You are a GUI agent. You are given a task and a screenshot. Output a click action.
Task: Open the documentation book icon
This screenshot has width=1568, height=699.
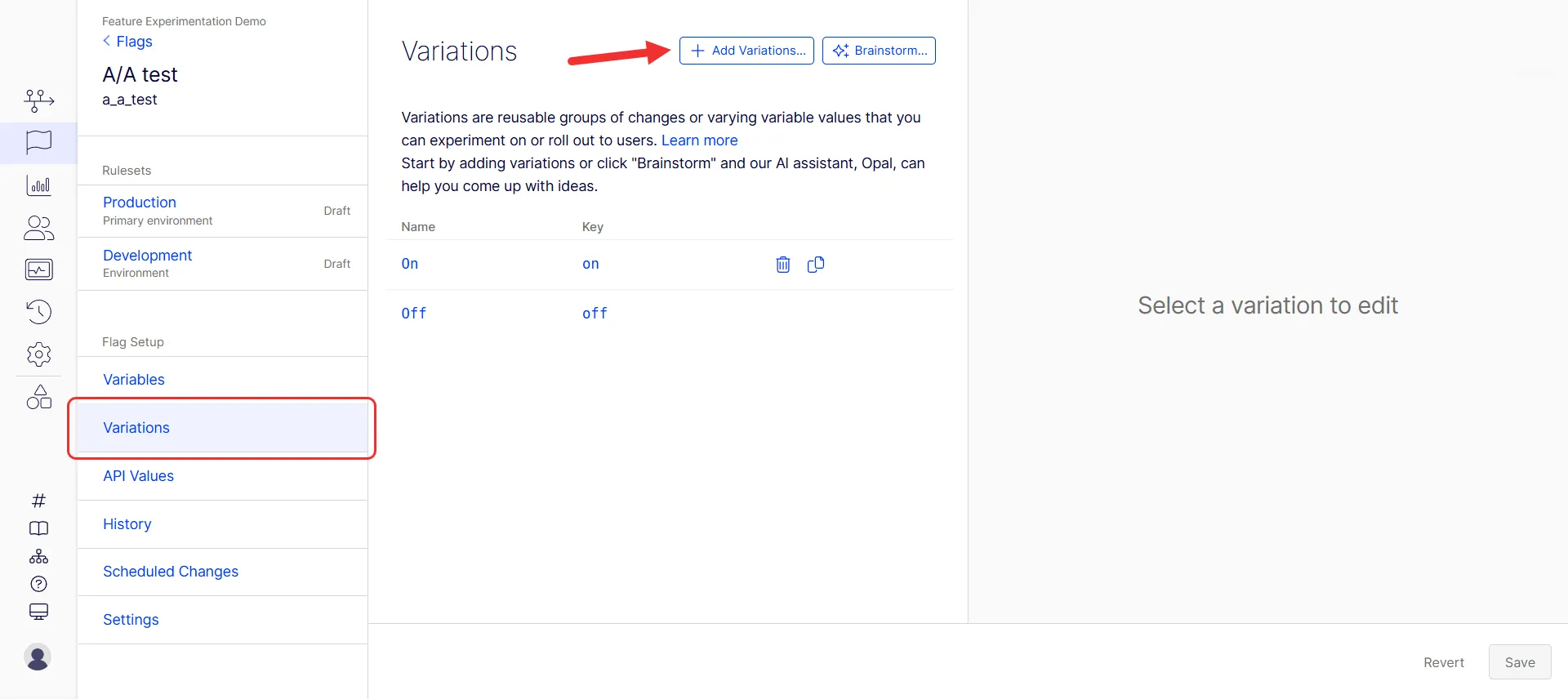[x=38, y=528]
